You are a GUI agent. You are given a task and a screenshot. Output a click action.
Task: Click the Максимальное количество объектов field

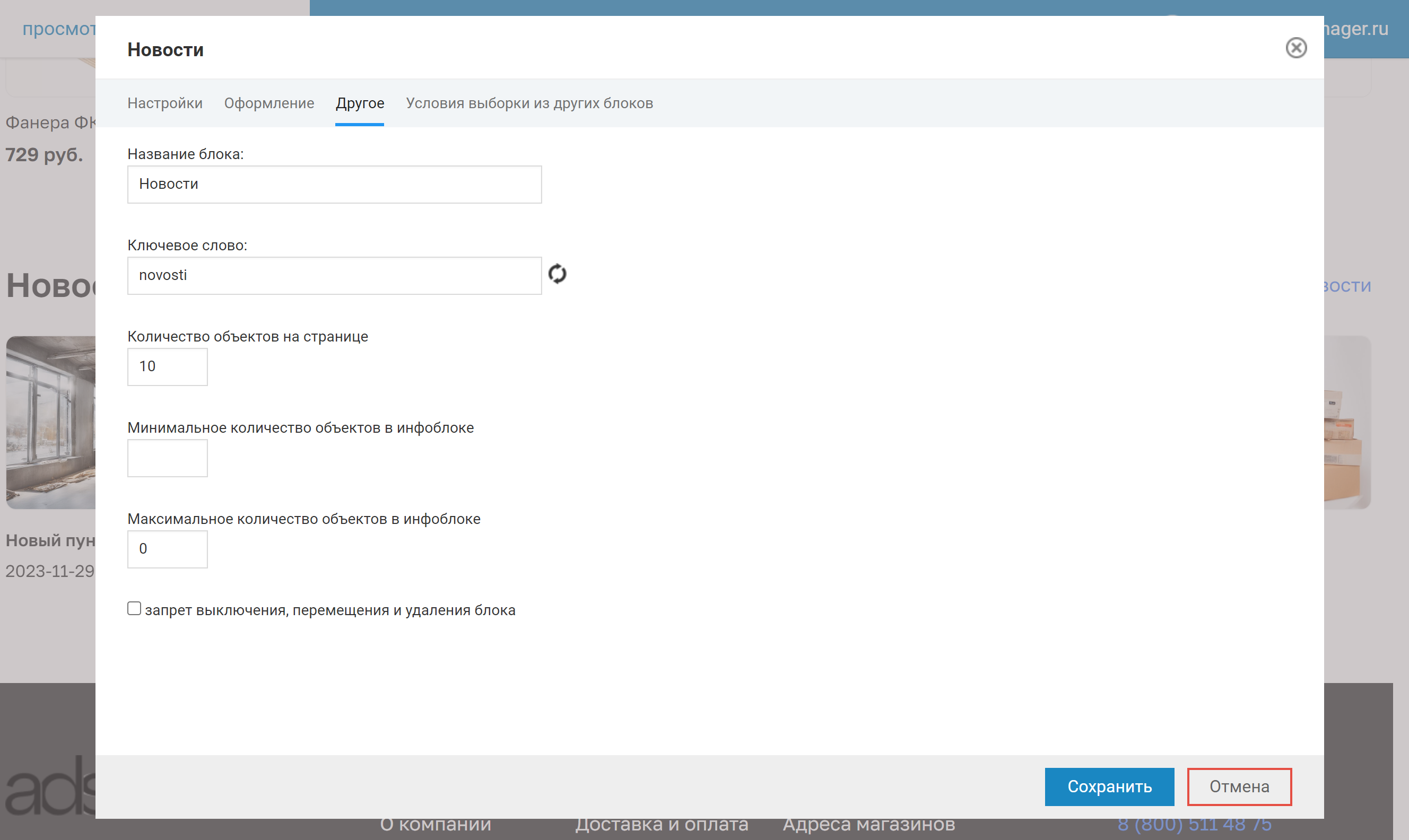click(168, 549)
